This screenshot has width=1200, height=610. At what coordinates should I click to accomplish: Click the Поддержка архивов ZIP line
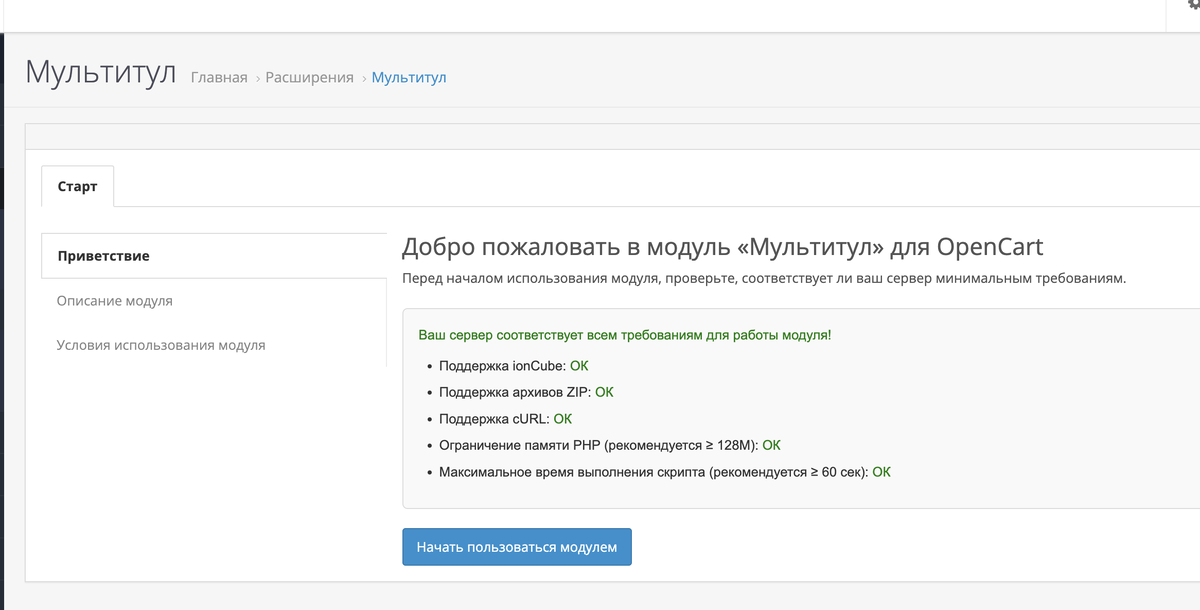[526, 392]
